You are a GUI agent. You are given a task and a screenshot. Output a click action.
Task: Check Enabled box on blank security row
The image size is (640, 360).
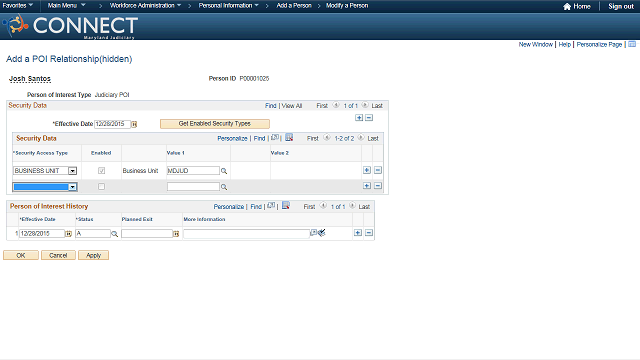click(101, 187)
